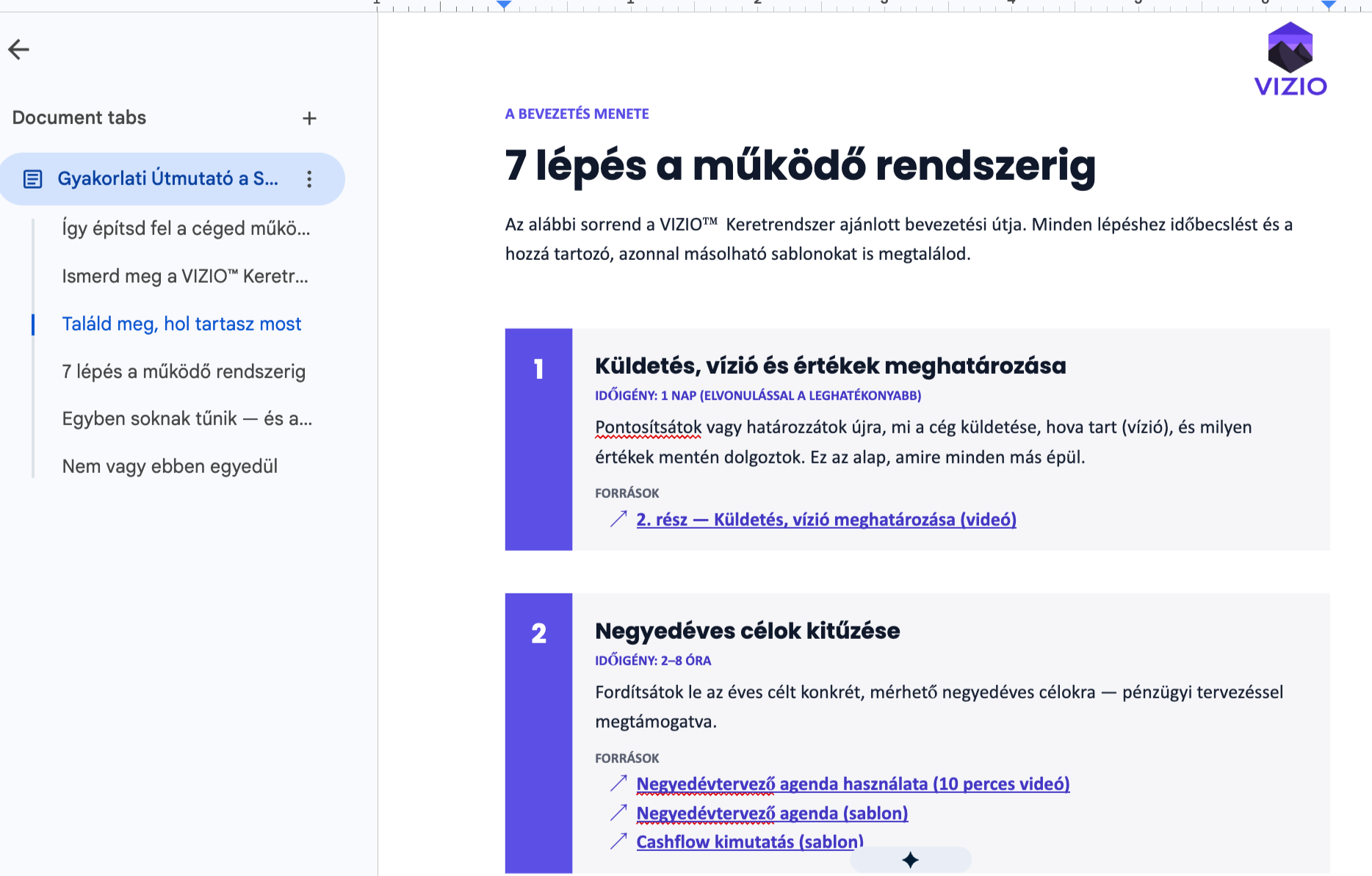Jump to heading Egyben soknak tűnik
Screen dimensions: 1372x876
187,419
